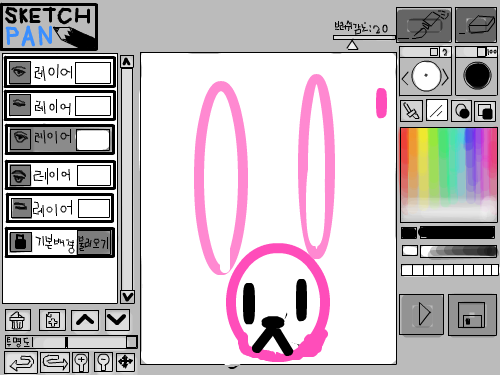Click the play triangle button
The image size is (500, 375).
point(422,314)
